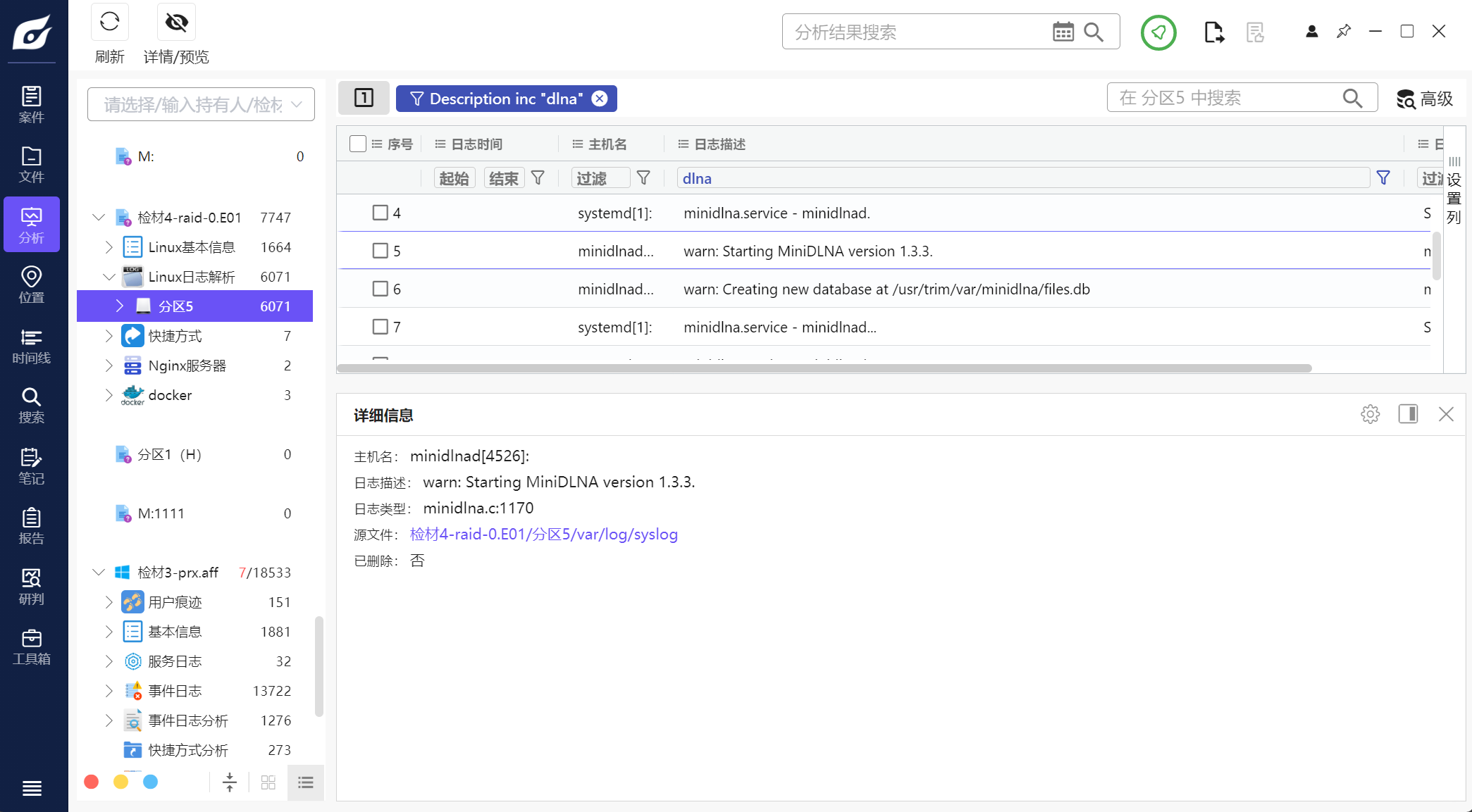Switch to the 研判 sidebar tab
The width and height of the screenshot is (1472, 812).
[x=31, y=587]
